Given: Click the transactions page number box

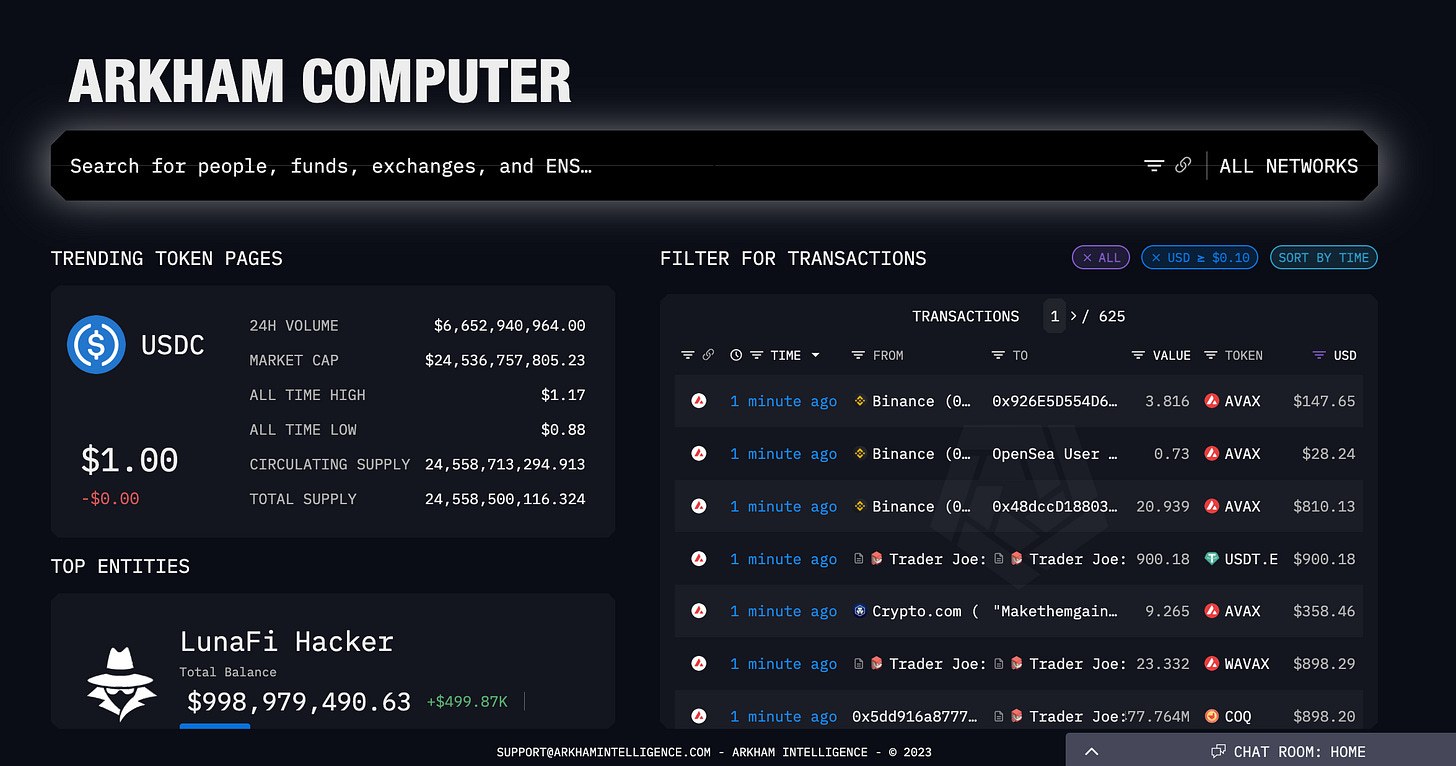Looking at the screenshot, I should coord(1054,316).
